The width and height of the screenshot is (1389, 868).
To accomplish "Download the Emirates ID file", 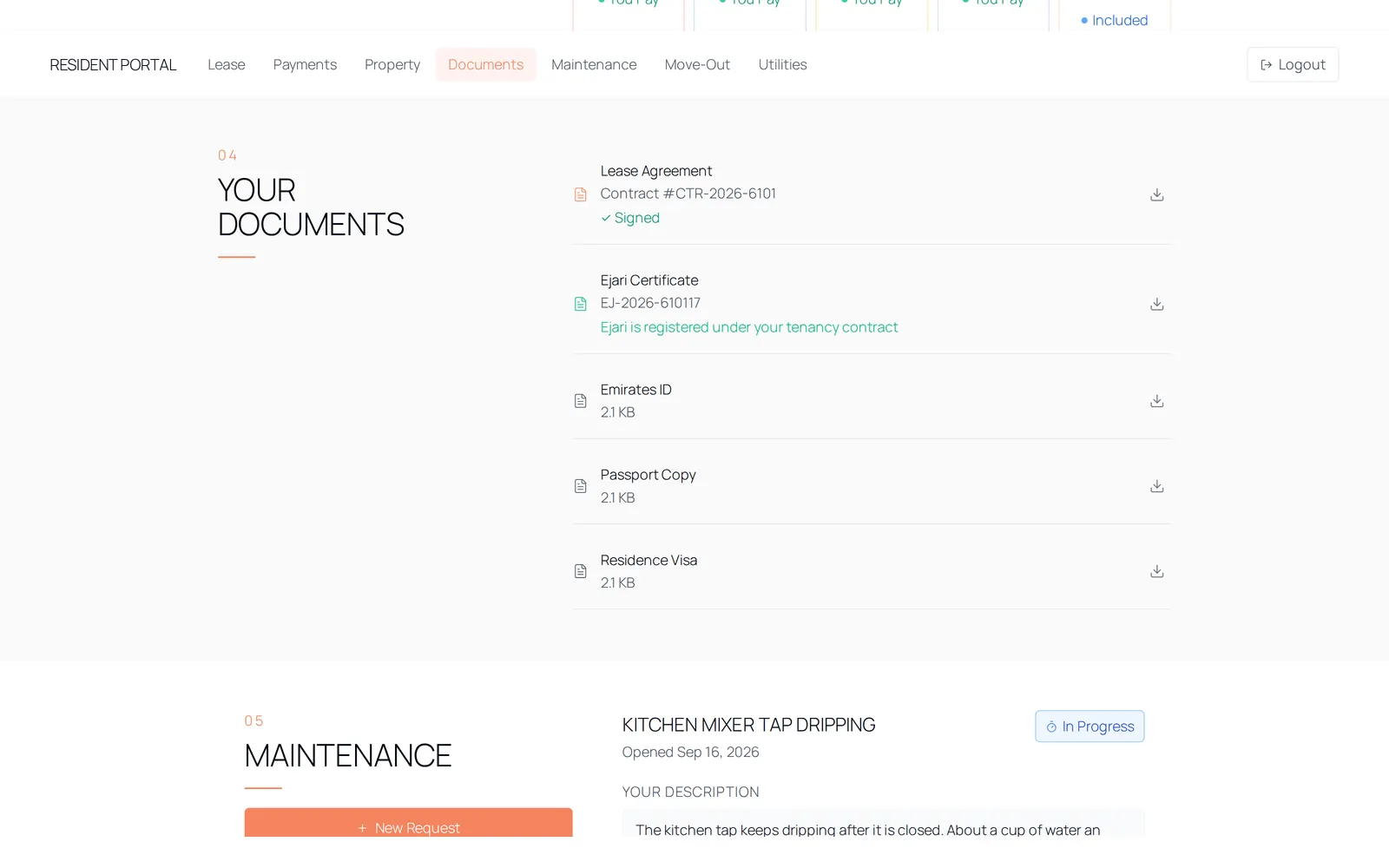I will pos(1156,401).
